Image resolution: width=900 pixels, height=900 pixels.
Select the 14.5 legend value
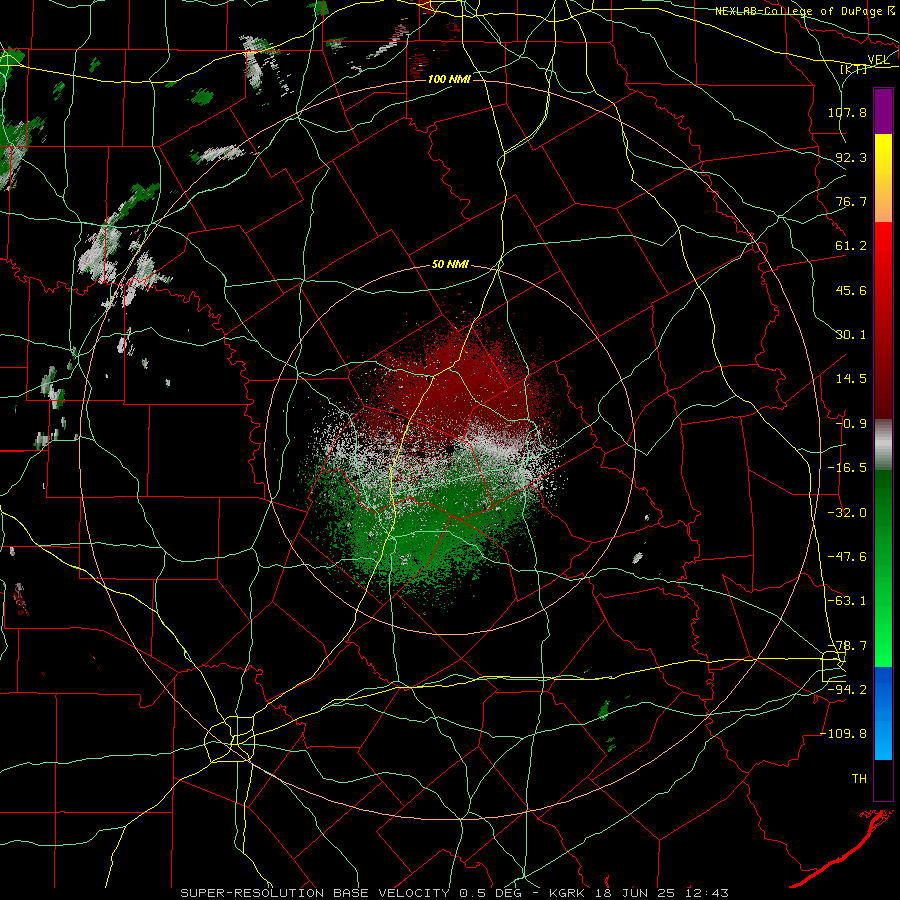point(851,379)
